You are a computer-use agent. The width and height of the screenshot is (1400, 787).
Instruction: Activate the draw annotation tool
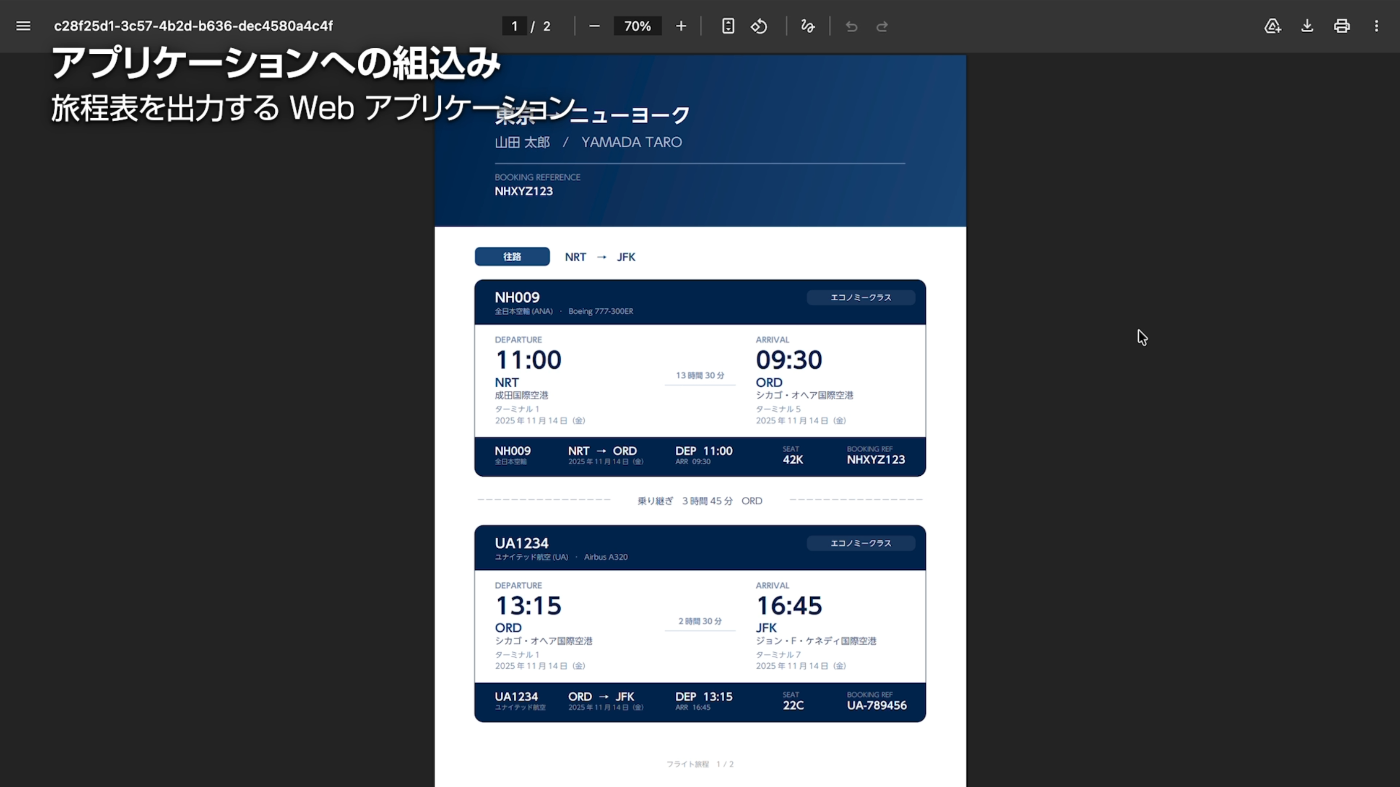(x=808, y=26)
